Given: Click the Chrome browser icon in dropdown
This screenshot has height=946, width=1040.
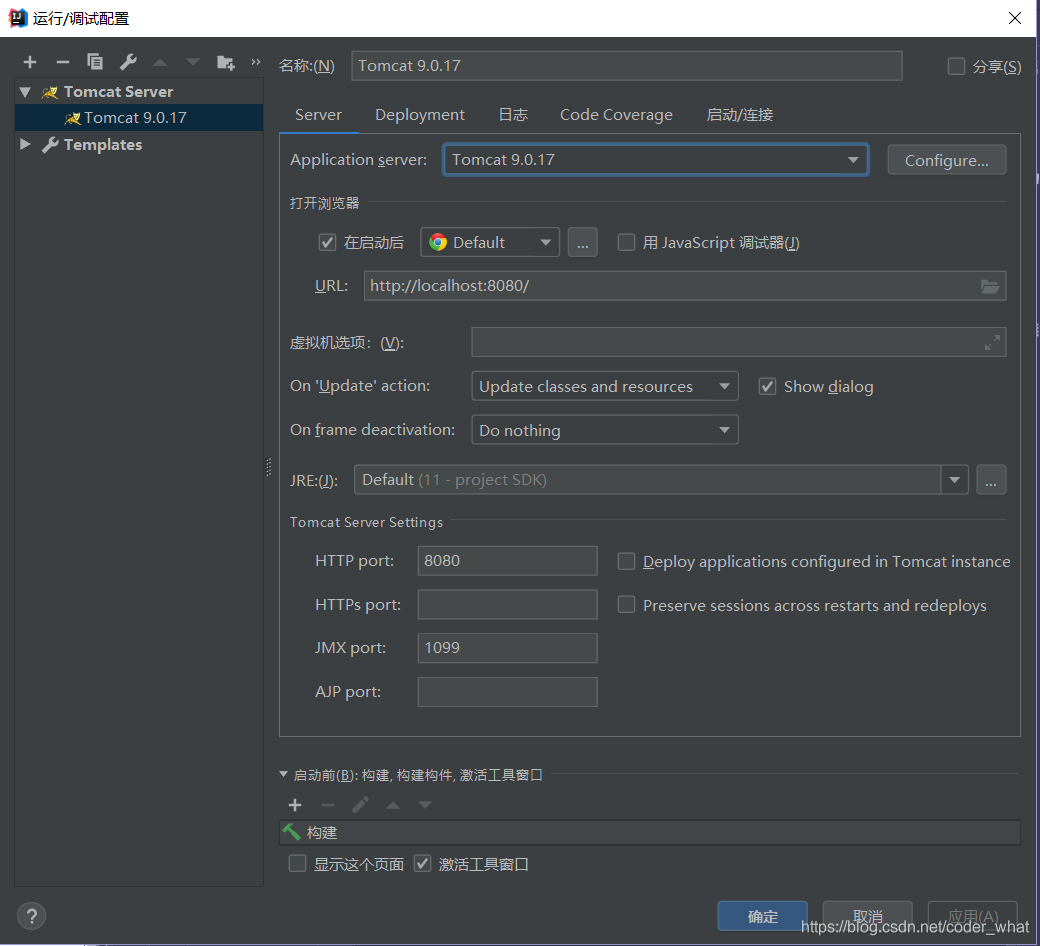Looking at the screenshot, I should click(x=438, y=242).
